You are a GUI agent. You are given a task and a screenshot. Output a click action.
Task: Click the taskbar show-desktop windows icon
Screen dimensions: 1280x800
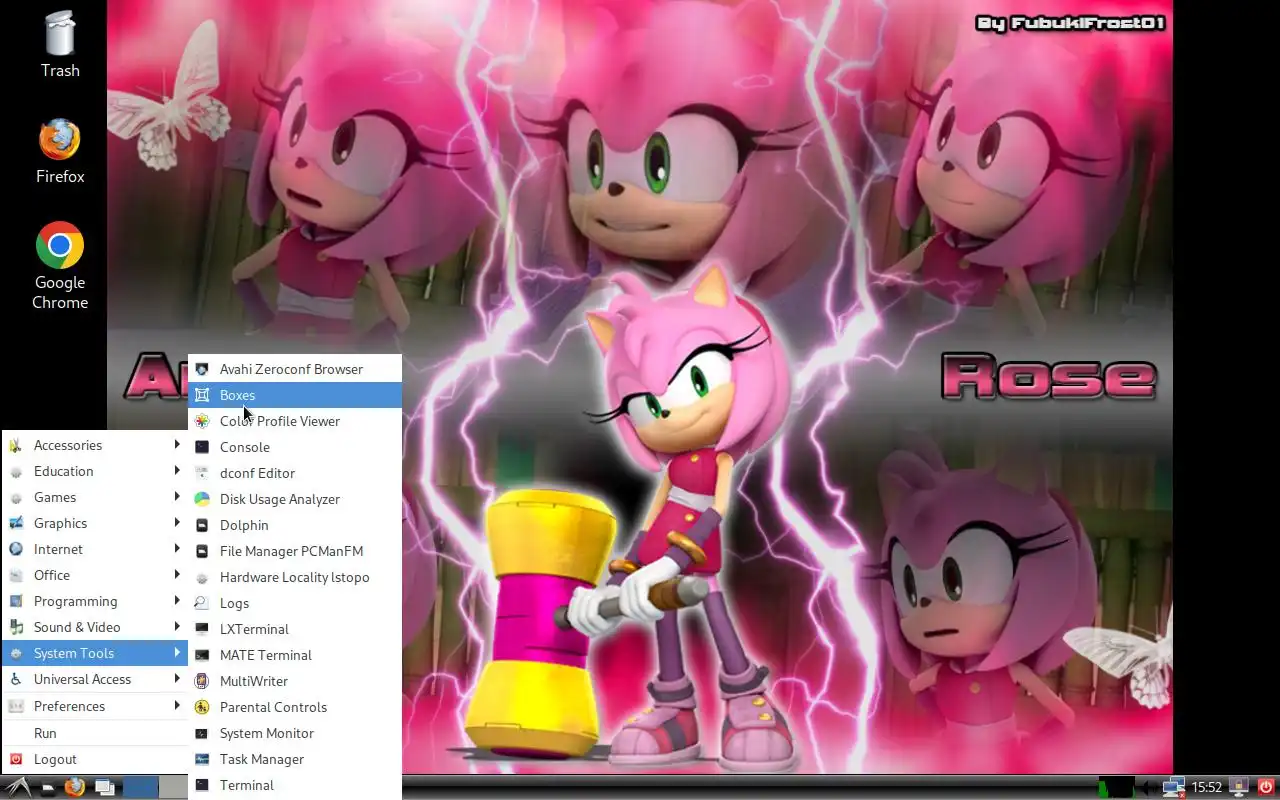pos(104,787)
